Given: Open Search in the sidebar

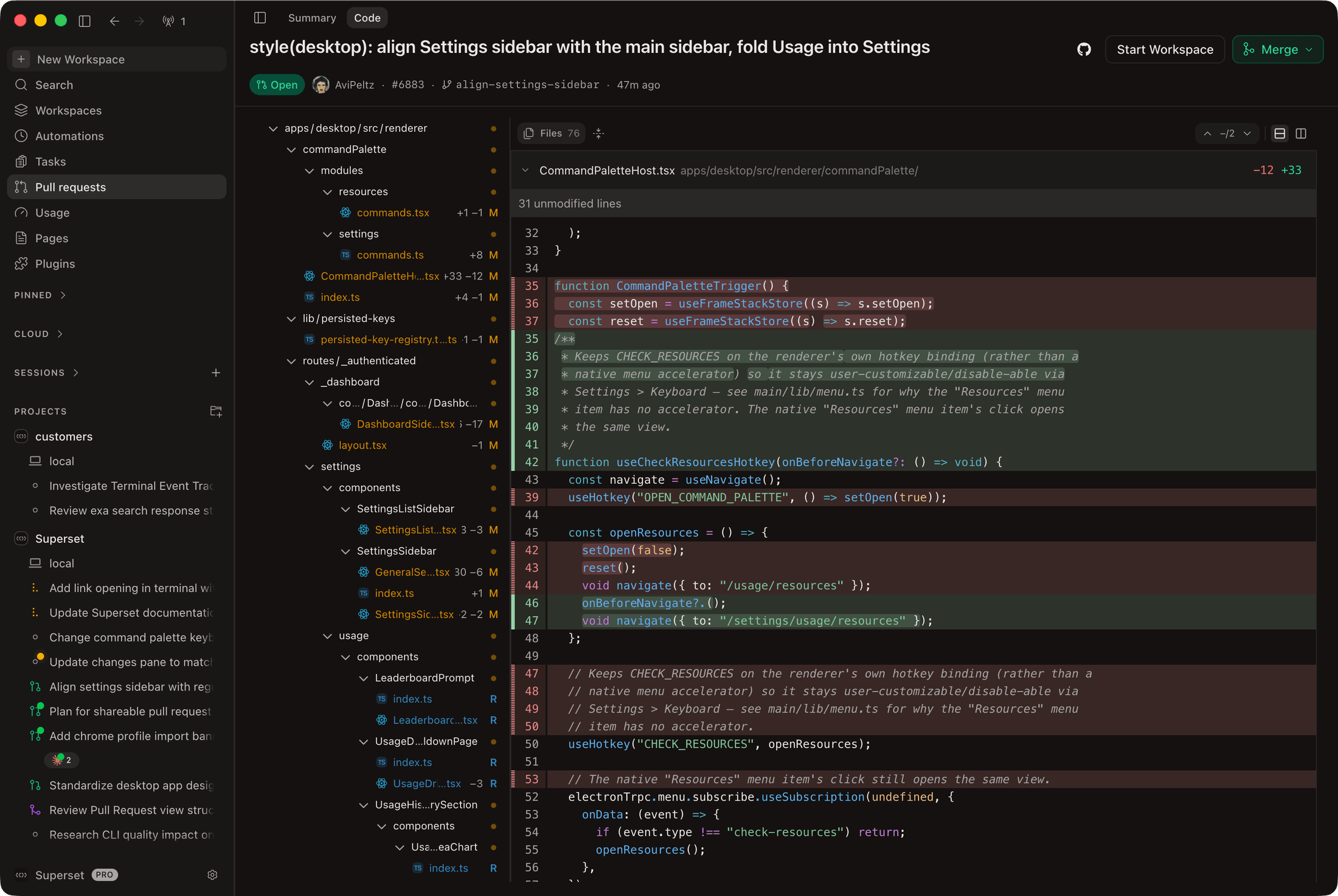Looking at the screenshot, I should point(116,85).
